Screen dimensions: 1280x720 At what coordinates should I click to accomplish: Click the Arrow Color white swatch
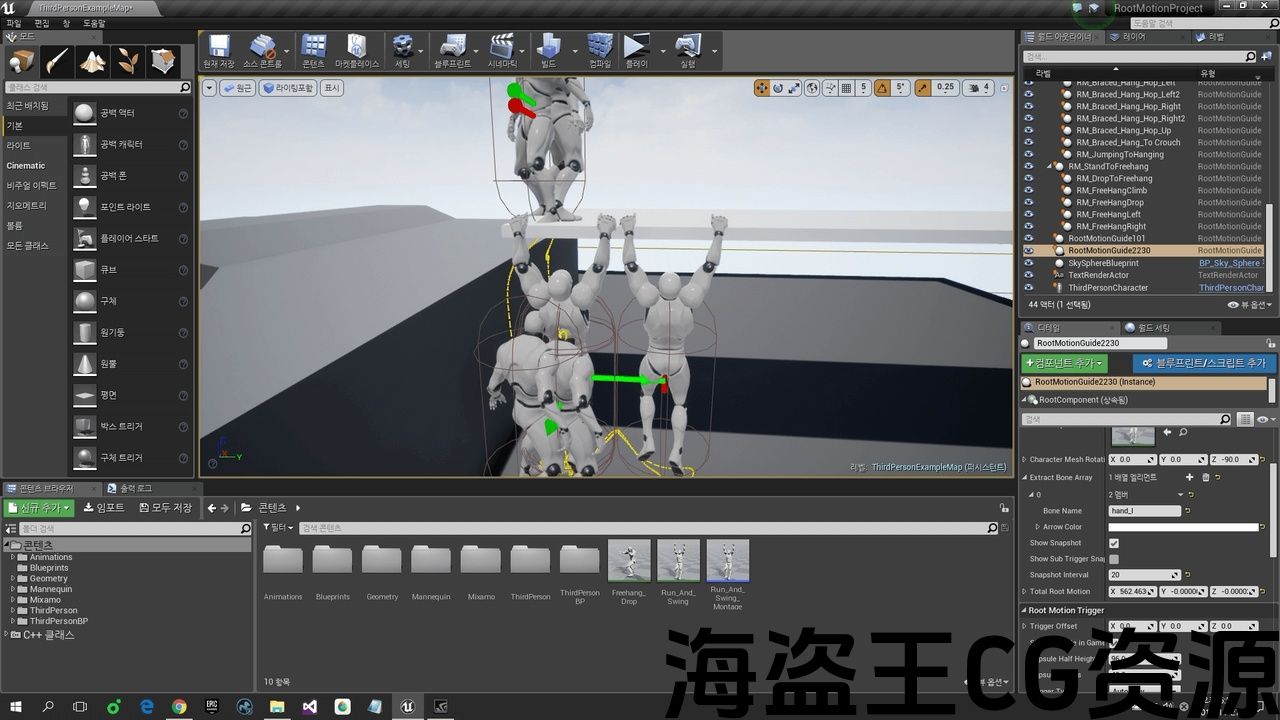coord(1183,527)
